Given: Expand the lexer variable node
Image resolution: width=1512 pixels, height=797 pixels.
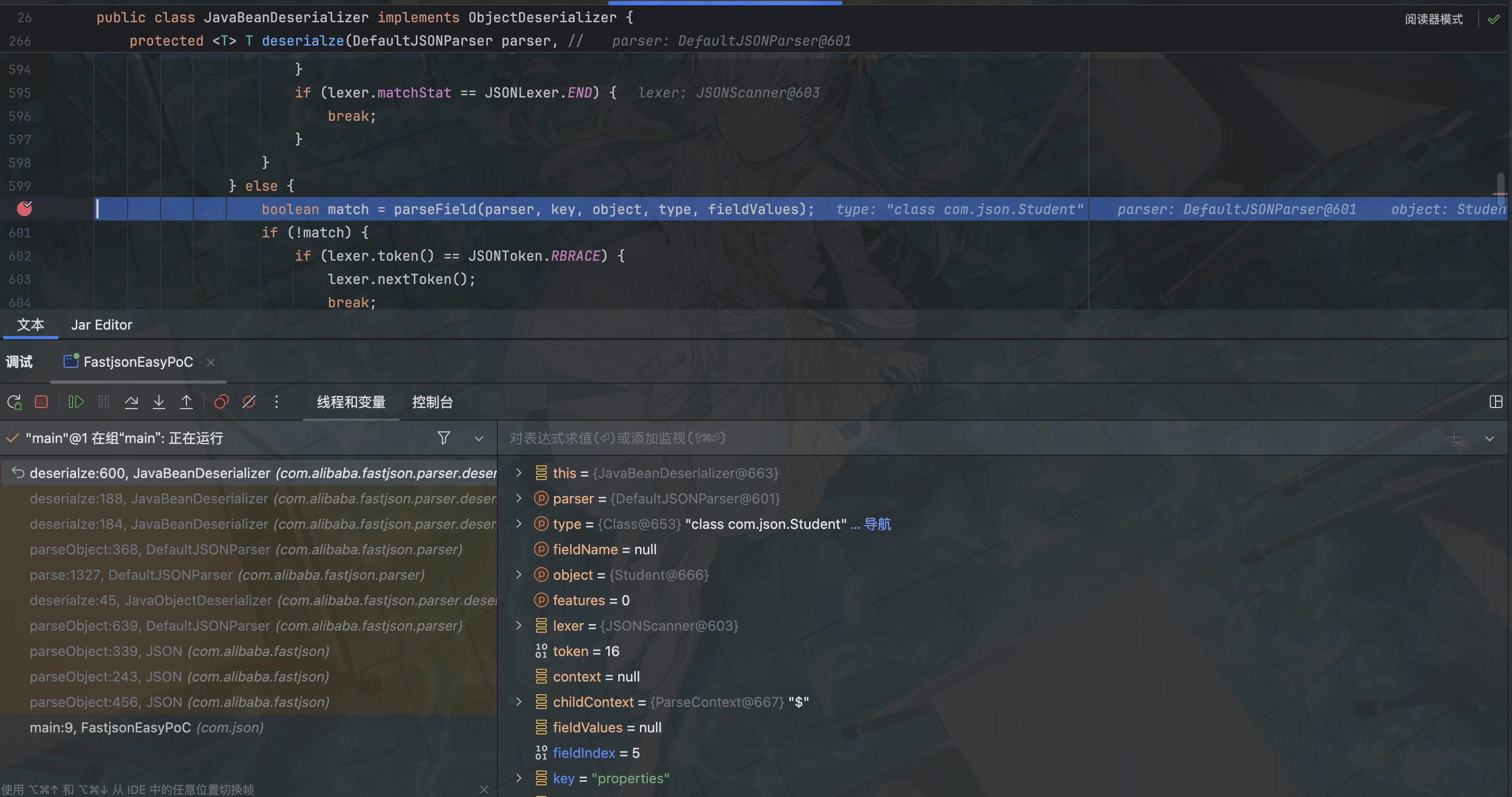Looking at the screenshot, I should pyautogui.click(x=518, y=625).
